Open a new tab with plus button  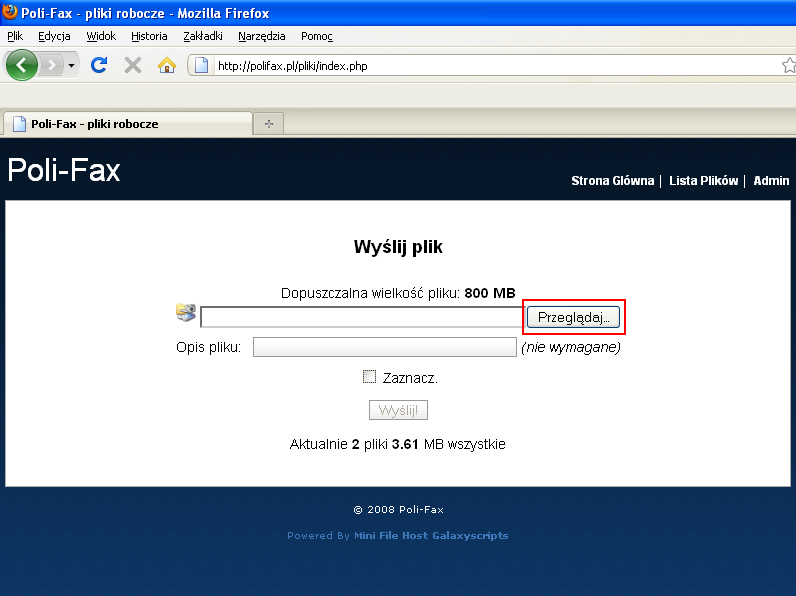(269, 123)
